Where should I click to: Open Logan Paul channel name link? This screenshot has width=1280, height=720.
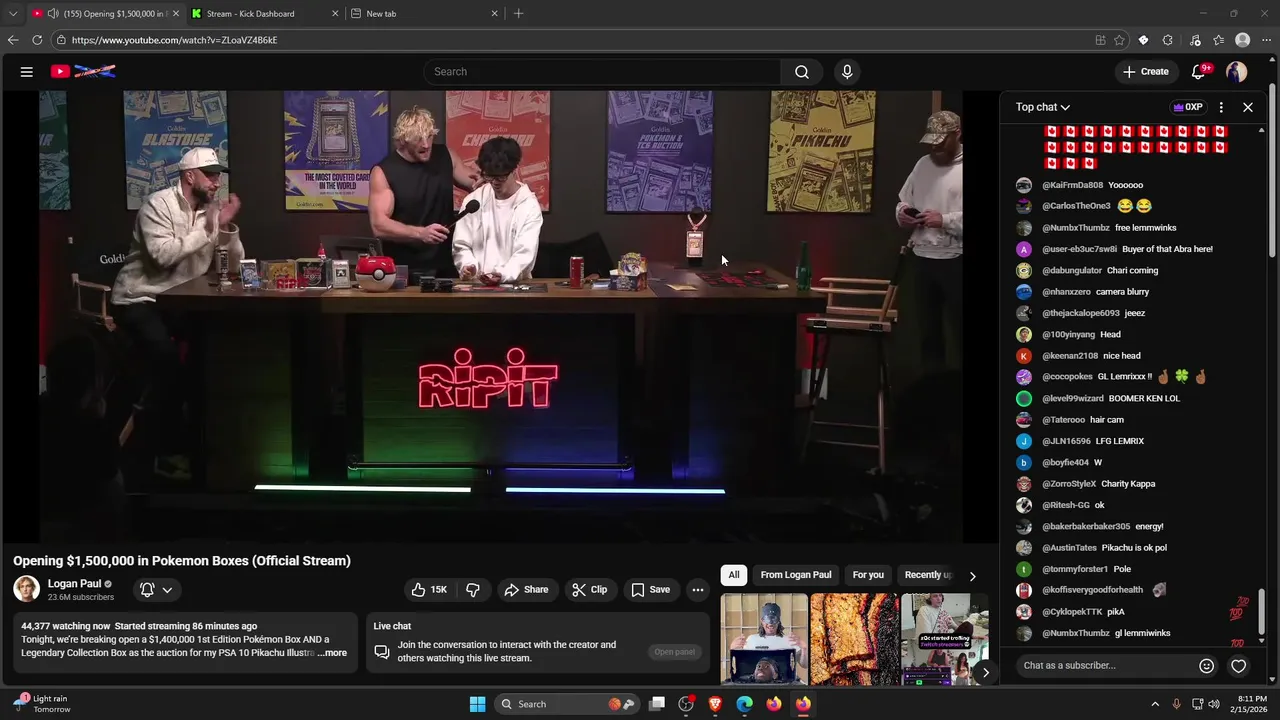74,584
